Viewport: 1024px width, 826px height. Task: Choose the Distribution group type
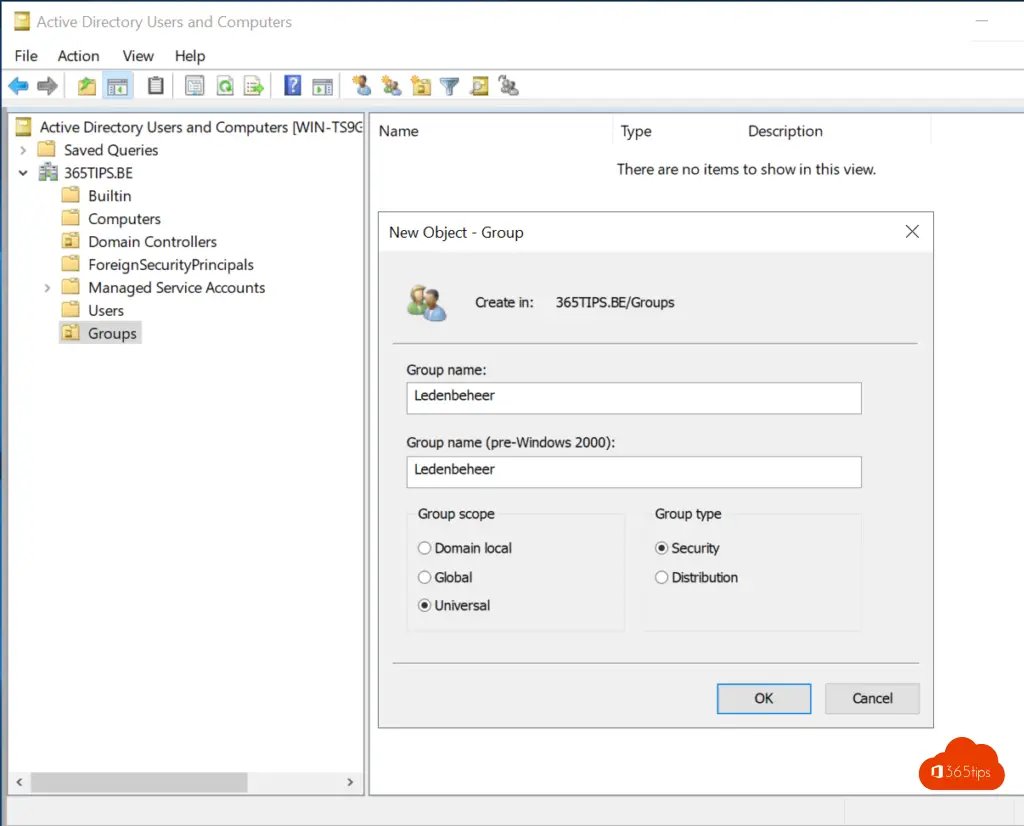pyautogui.click(x=662, y=577)
